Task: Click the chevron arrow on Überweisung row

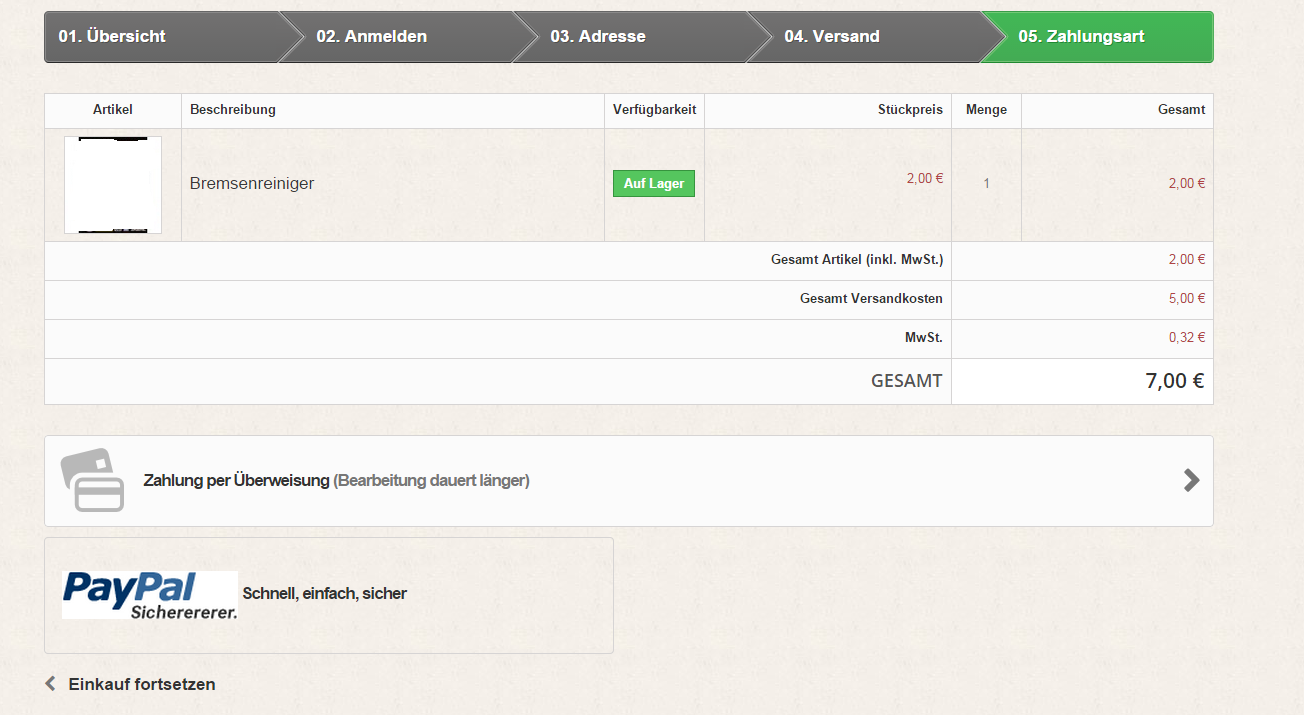Action: pos(1191,480)
